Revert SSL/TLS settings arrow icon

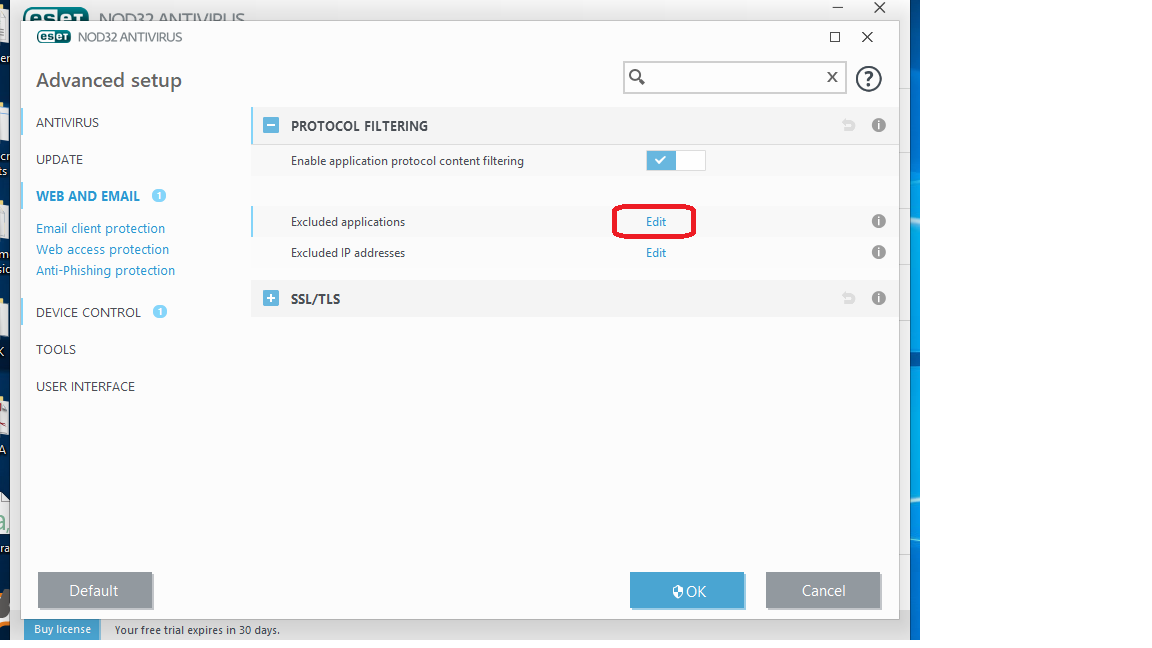coord(848,299)
